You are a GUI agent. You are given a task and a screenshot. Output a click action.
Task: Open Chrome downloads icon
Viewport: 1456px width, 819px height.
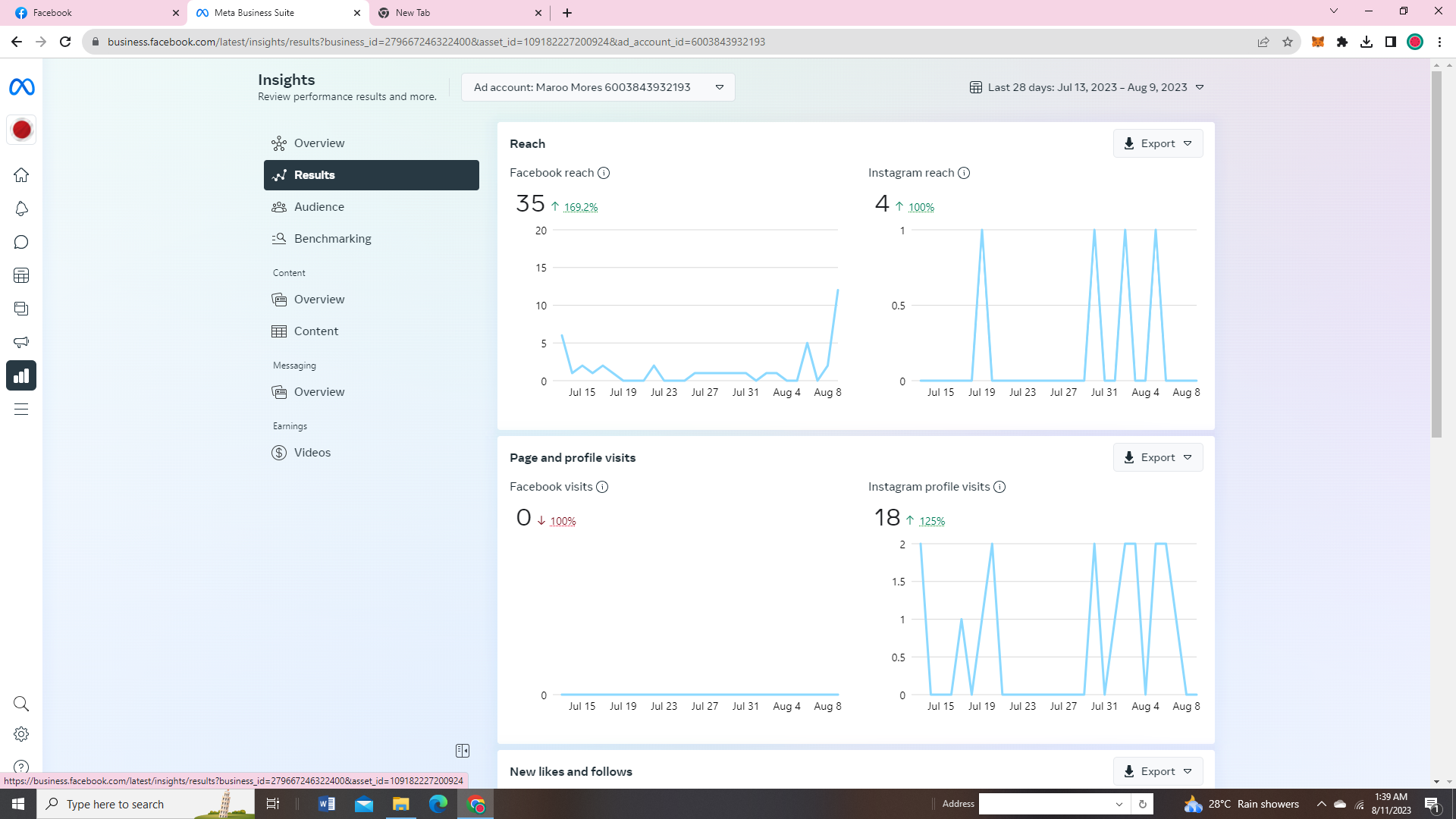click(x=1367, y=42)
